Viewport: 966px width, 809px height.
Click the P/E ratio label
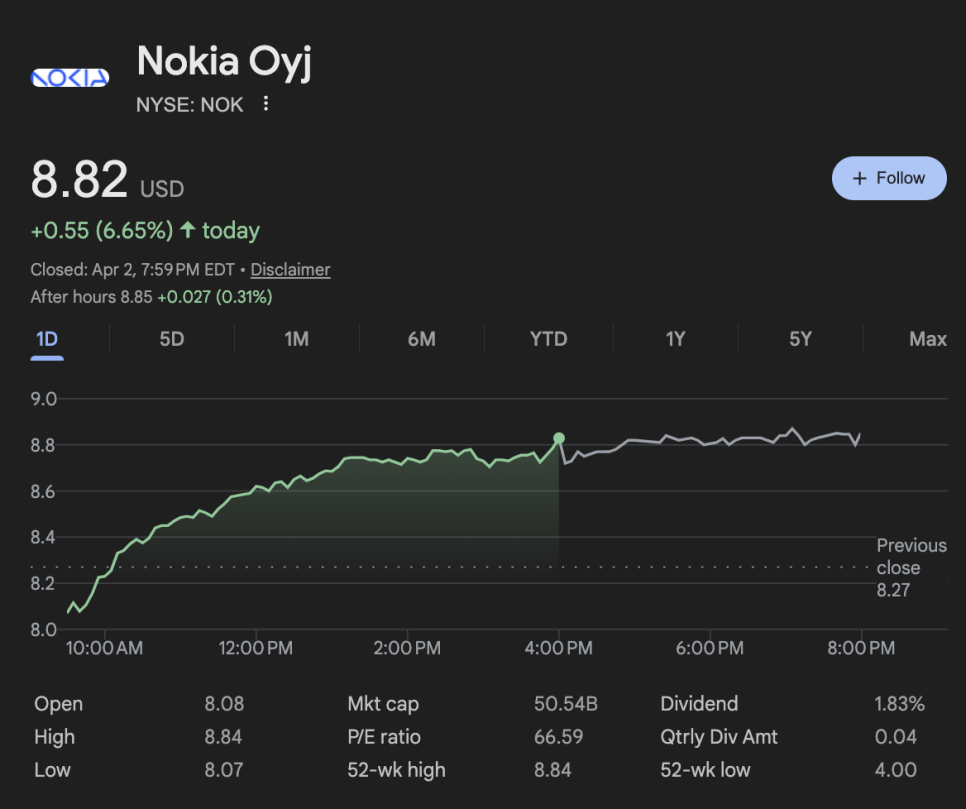tap(384, 737)
